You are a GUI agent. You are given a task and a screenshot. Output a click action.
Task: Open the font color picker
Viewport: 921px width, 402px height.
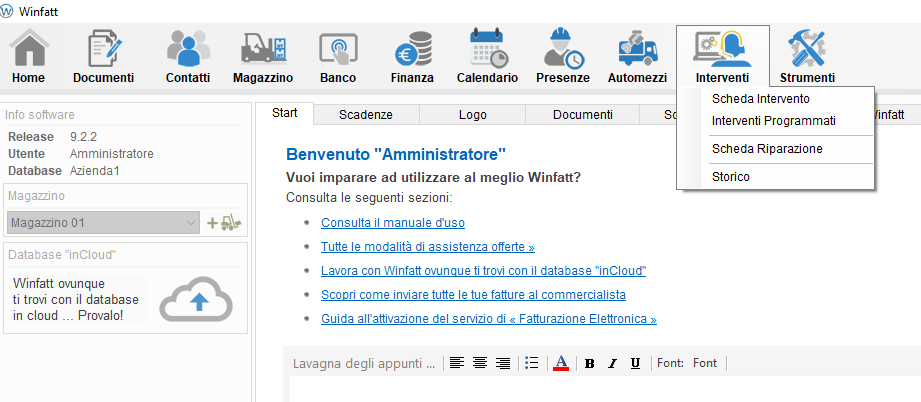(x=562, y=363)
